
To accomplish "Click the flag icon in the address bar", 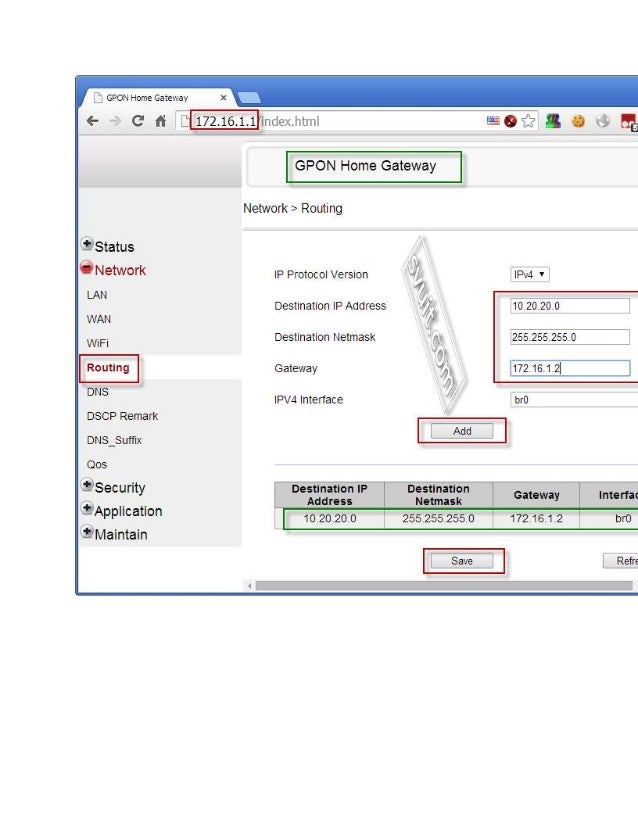I will pos(493,121).
